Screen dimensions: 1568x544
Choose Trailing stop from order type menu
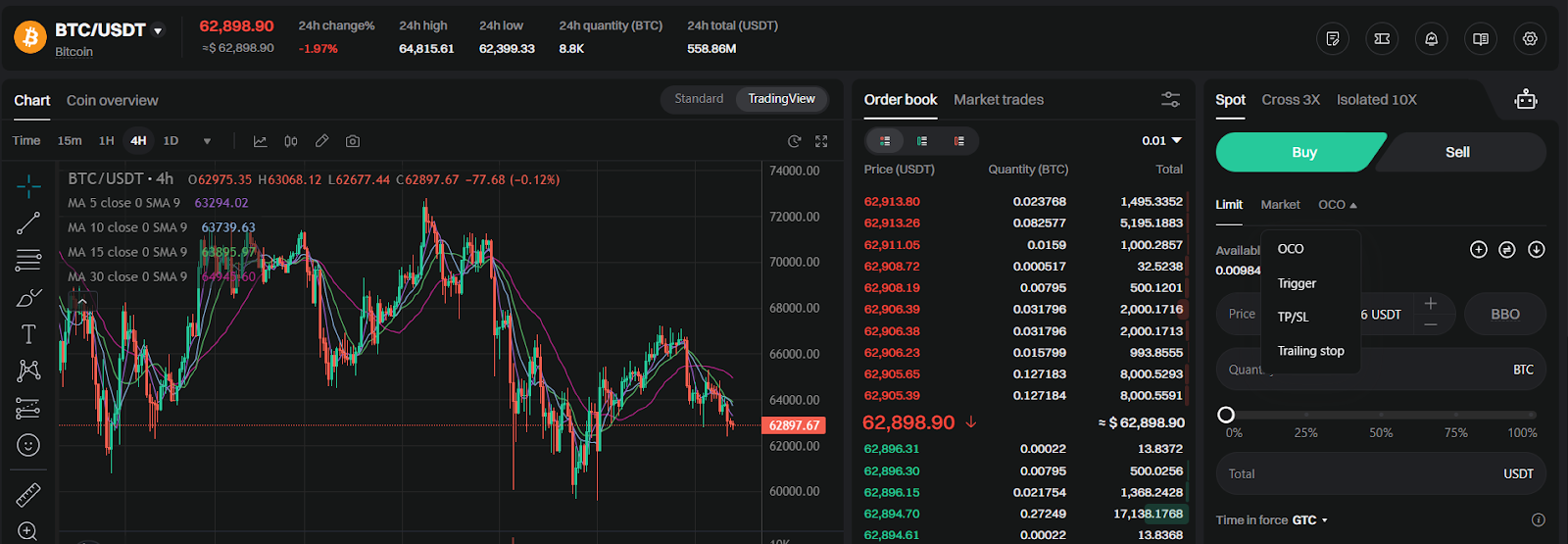click(1310, 351)
